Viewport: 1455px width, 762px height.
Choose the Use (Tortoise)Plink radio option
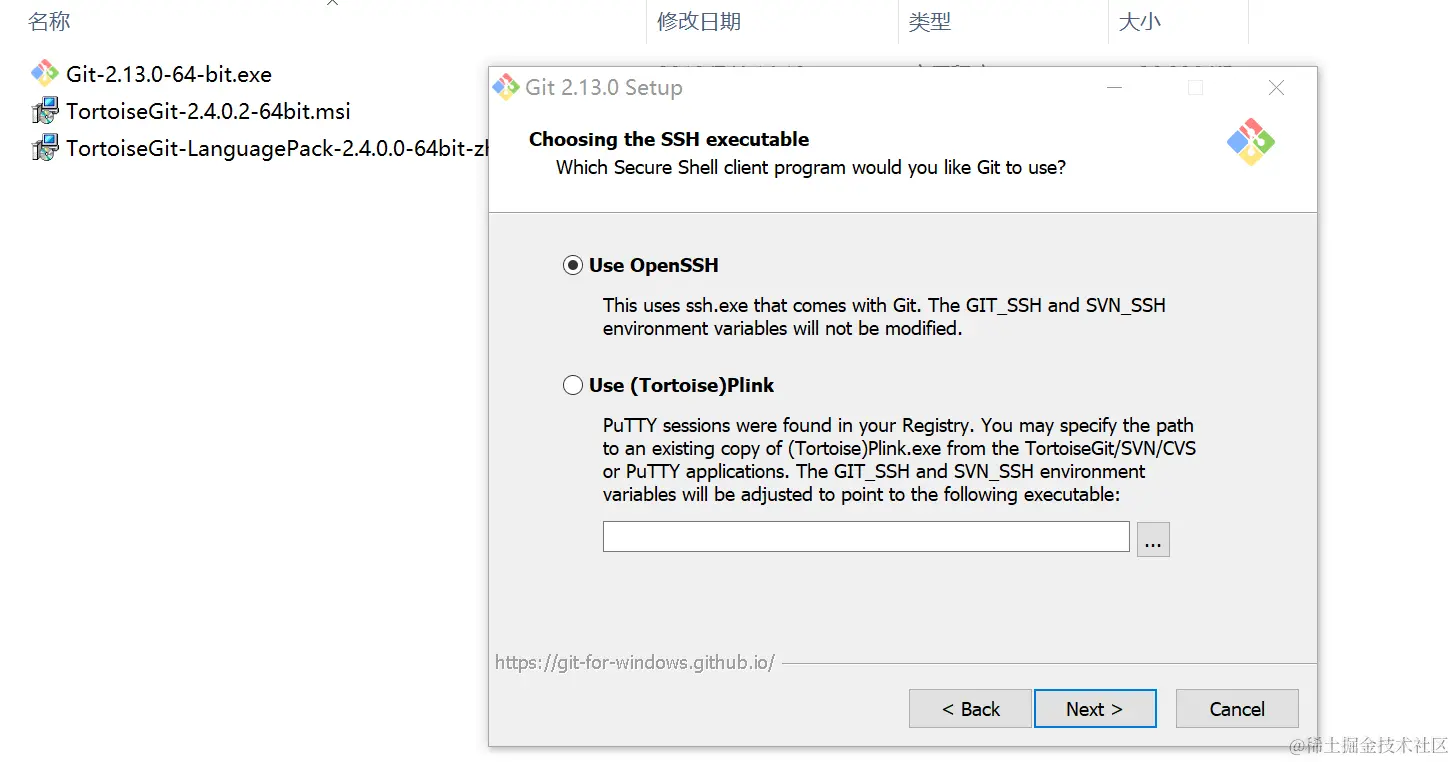(573, 385)
